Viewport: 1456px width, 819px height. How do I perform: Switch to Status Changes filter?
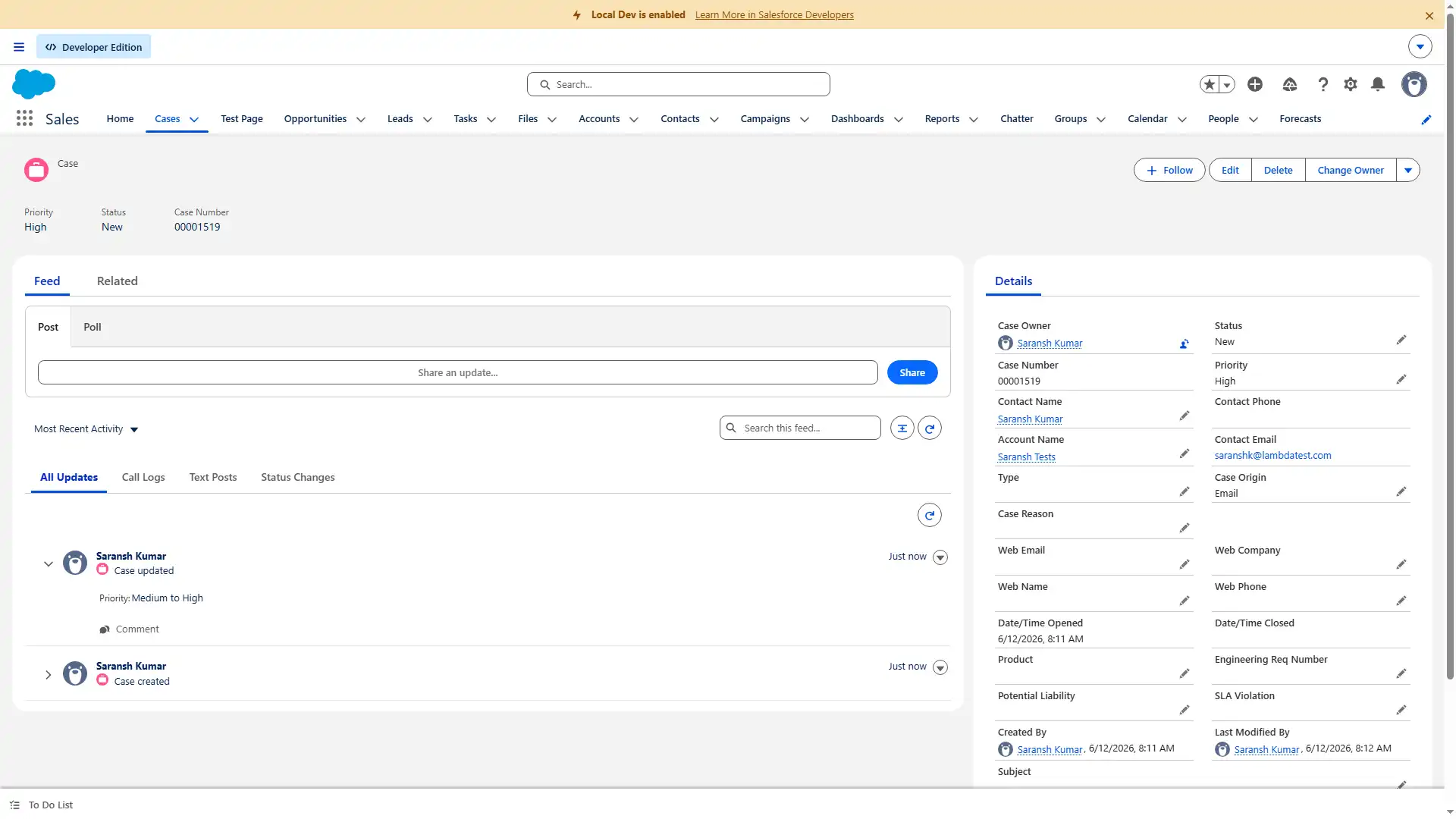click(298, 477)
